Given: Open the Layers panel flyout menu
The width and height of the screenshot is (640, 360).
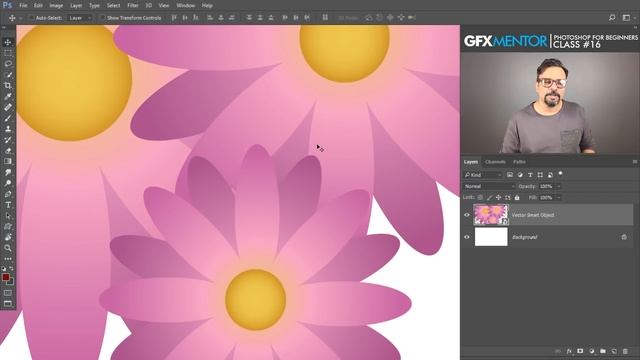Looking at the screenshot, I should (635, 162).
